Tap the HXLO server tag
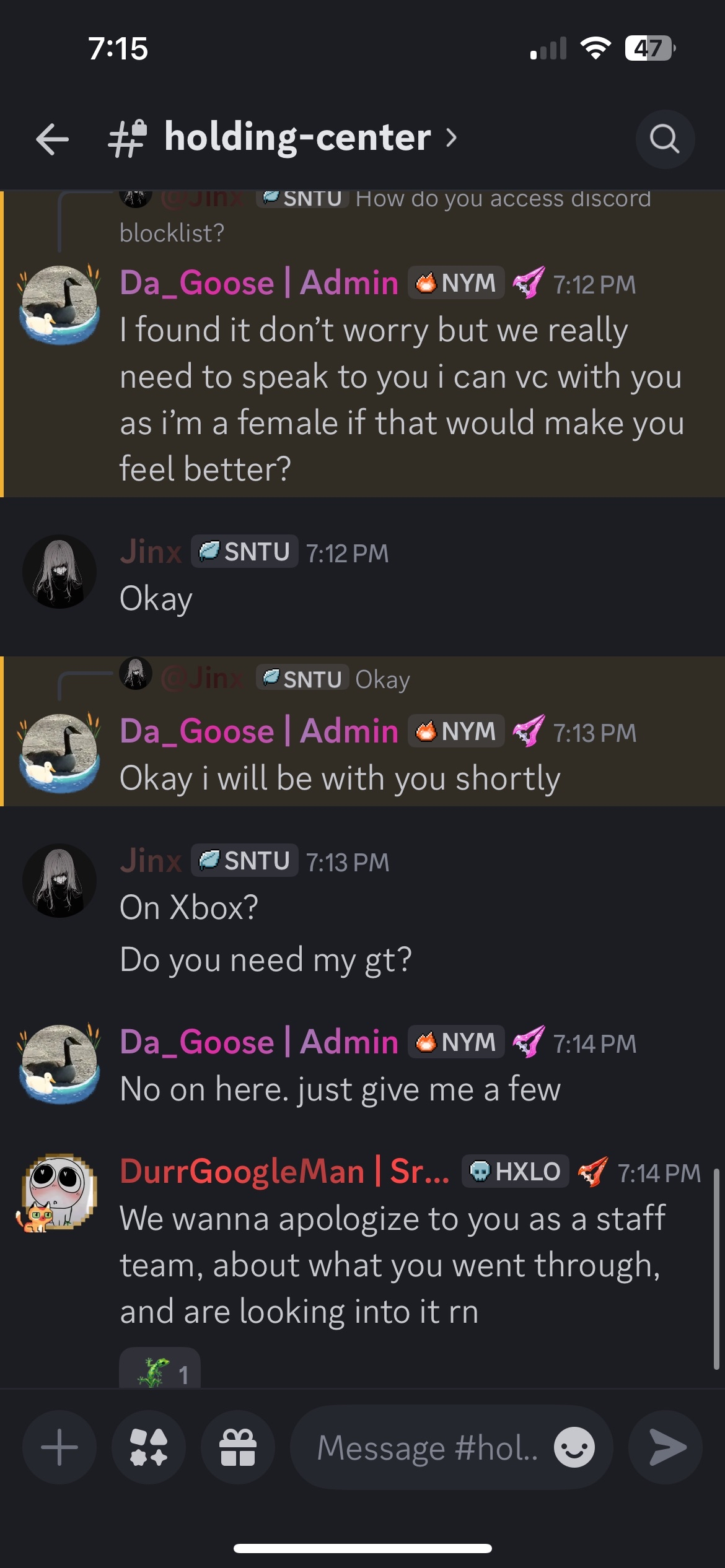This screenshot has height=1568, width=725. 515,1172
